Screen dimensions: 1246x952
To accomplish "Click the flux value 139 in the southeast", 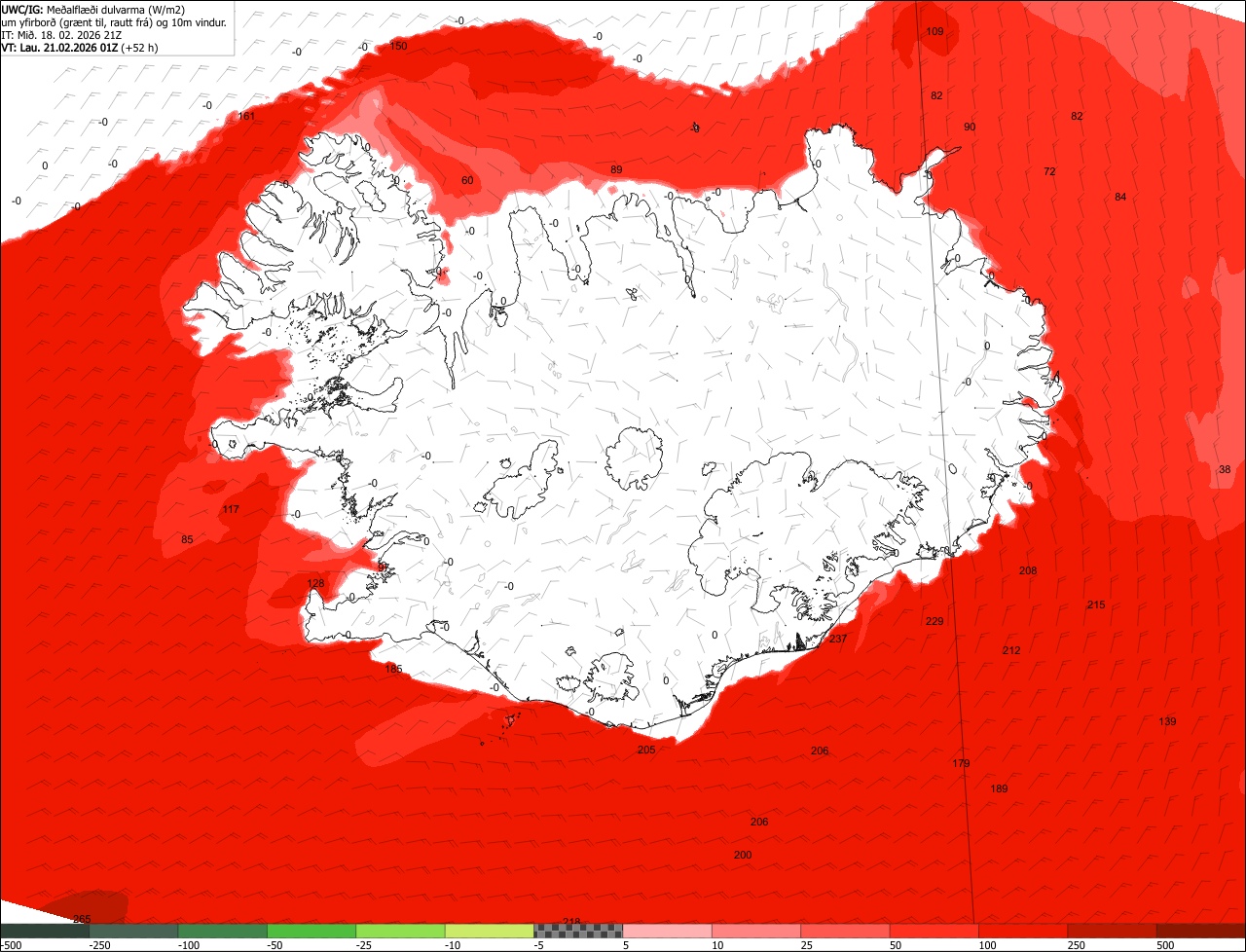I will 1167,721.
